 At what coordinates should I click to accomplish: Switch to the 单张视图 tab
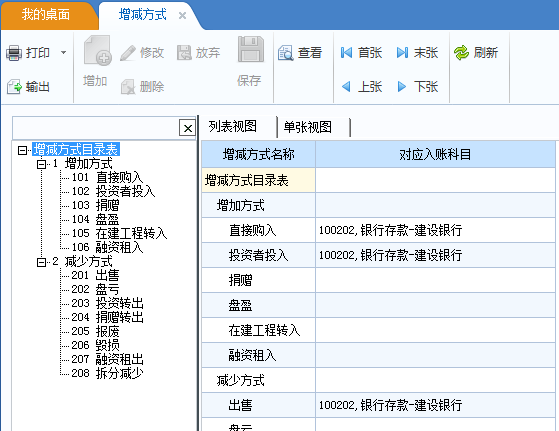tap(308, 127)
